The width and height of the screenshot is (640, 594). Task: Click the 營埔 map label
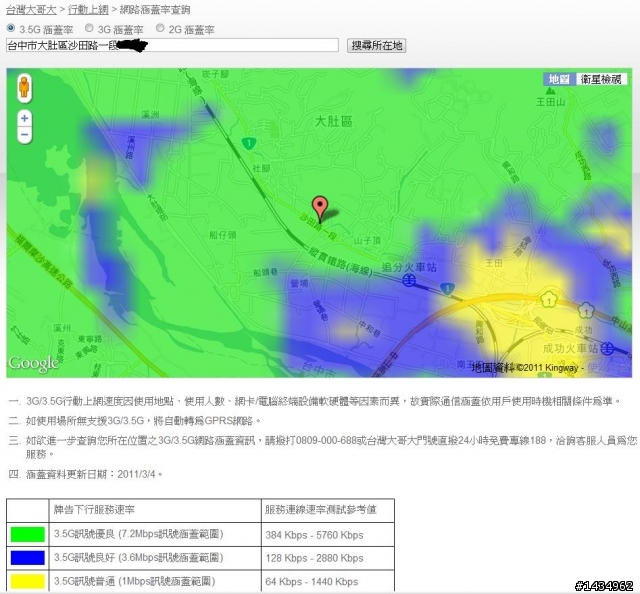coord(300,283)
